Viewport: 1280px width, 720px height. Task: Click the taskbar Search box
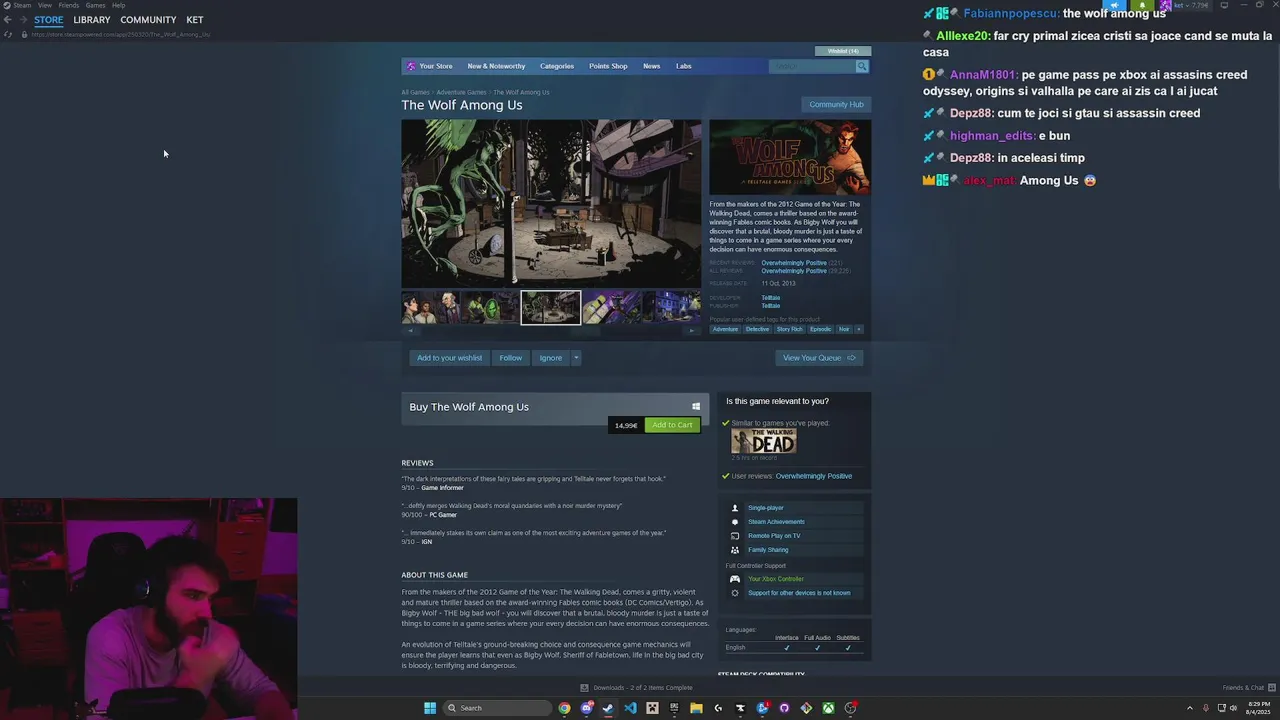[497, 708]
